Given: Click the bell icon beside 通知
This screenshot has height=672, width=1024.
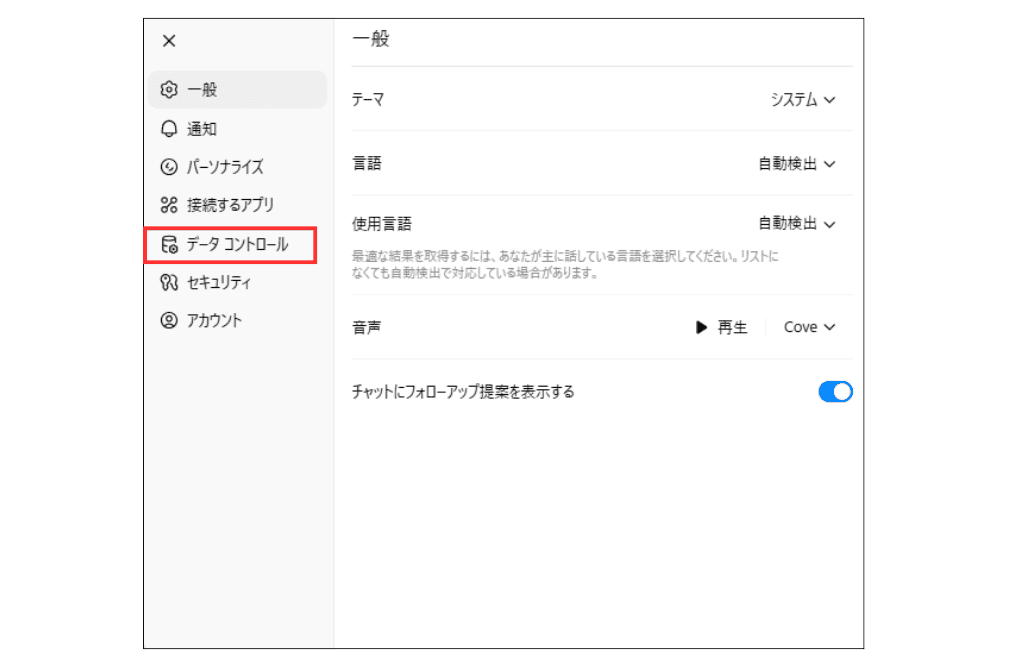Looking at the screenshot, I should [x=169, y=129].
